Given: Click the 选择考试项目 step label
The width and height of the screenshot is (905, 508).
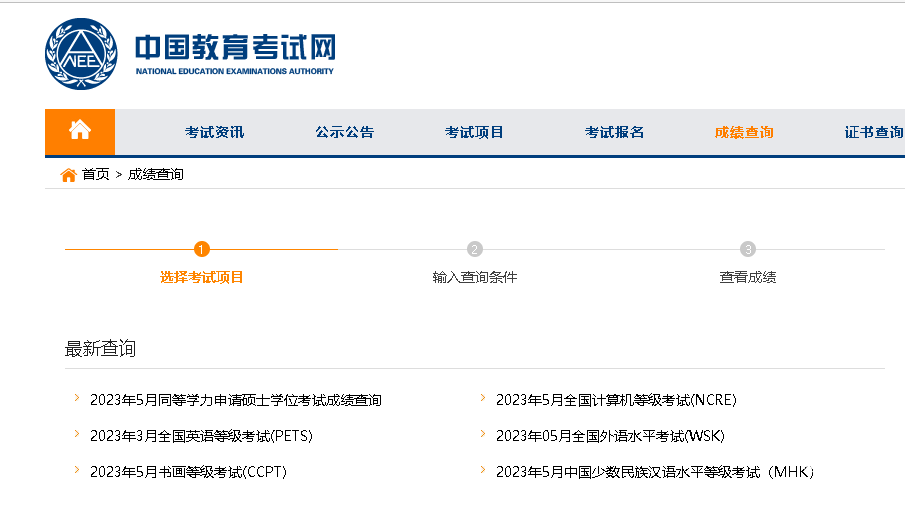Looking at the screenshot, I should (201, 278).
